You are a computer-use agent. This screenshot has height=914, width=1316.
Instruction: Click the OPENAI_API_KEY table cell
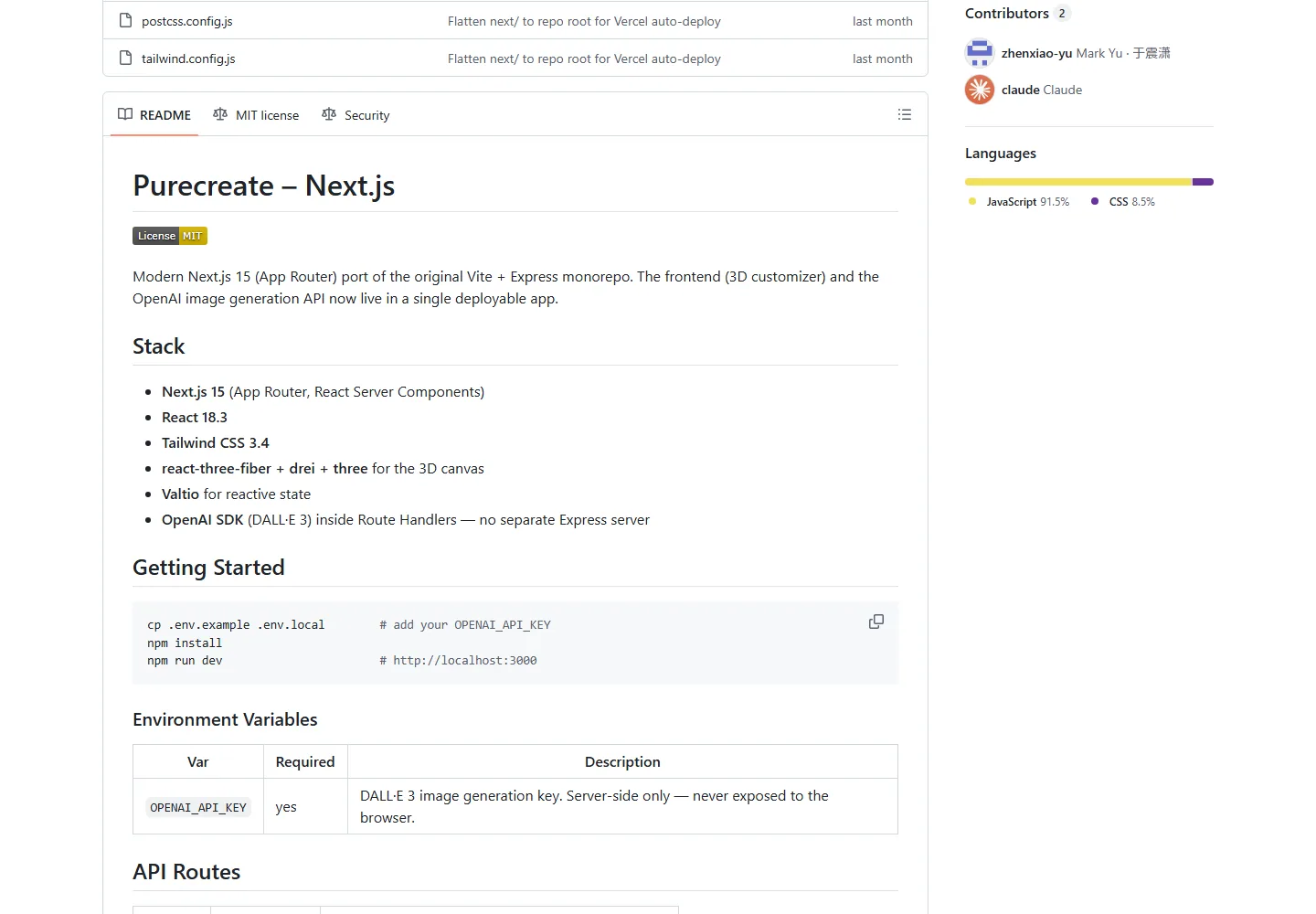[x=198, y=807]
